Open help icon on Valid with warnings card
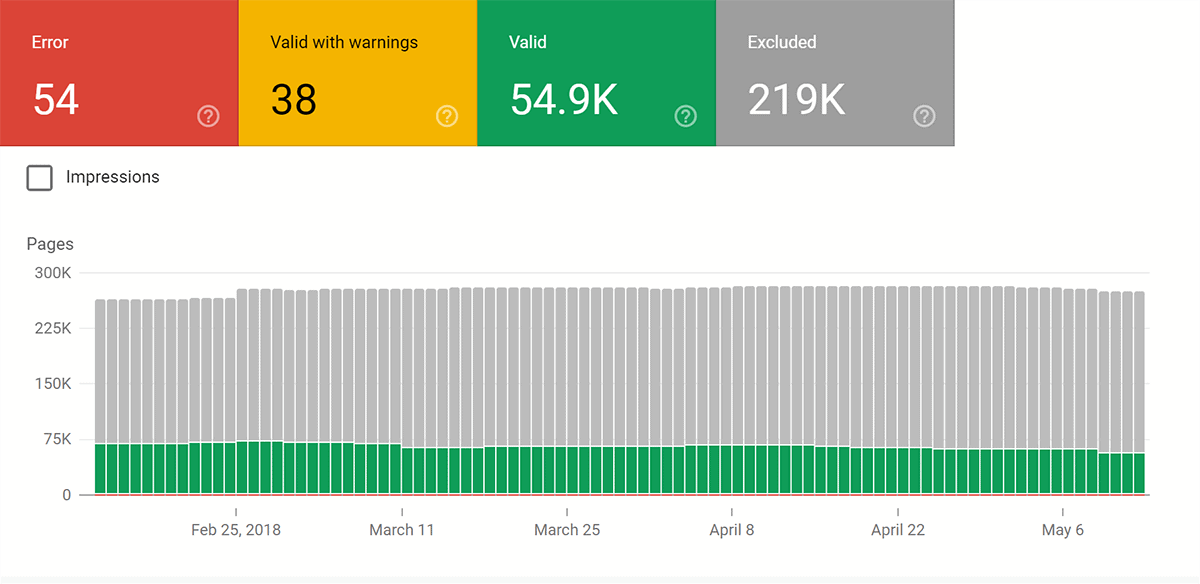The height and width of the screenshot is (584, 1200). click(x=446, y=116)
